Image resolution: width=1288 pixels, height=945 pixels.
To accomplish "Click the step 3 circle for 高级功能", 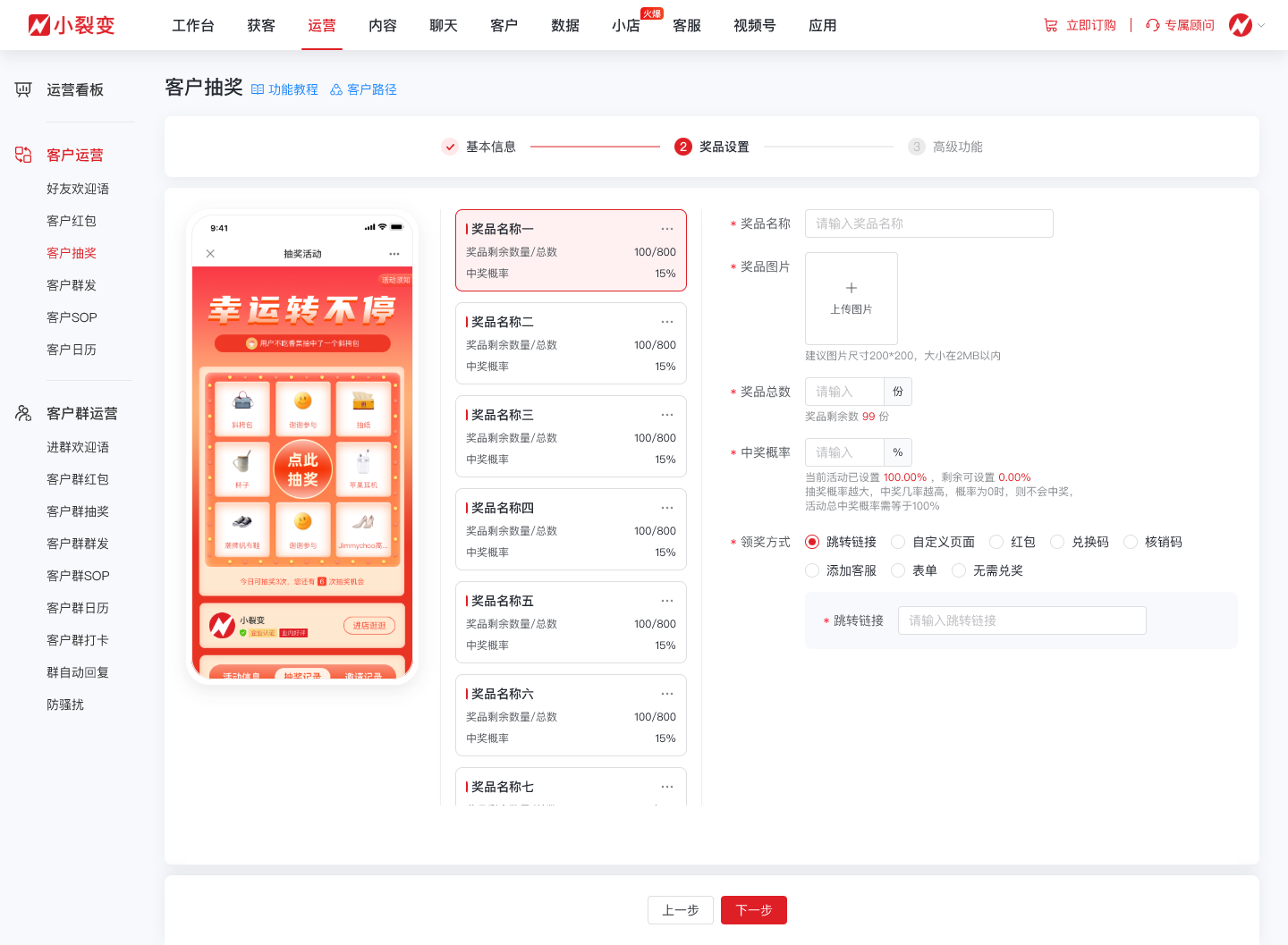I will pyautogui.click(x=917, y=147).
